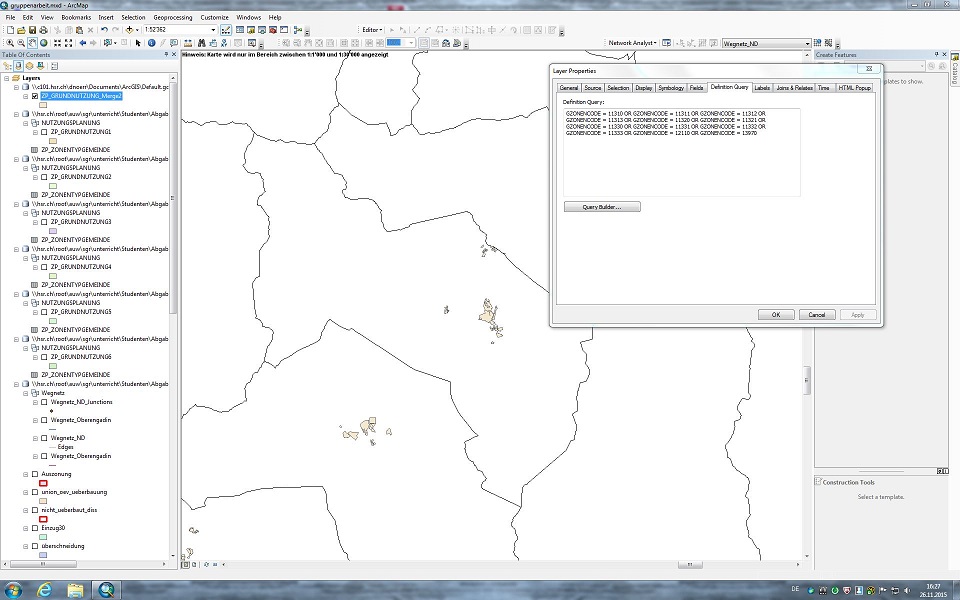Screen dimensions: 960x600
Task: Click the red Auszonung symbol swatch
Action: [43, 484]
